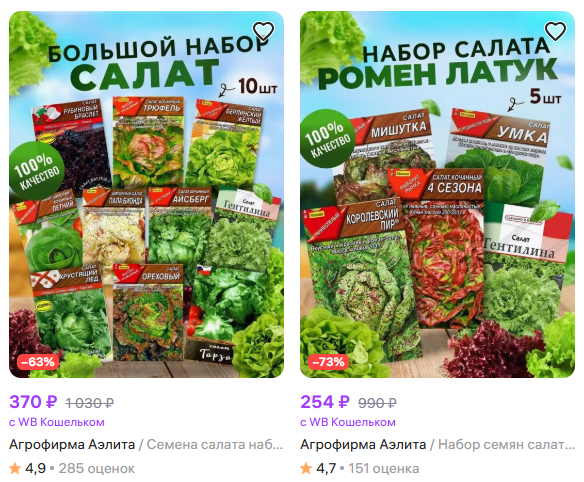
Task: Favorite the Romaine lettuce set with heart icon
Action: click(x=555, y=31)
